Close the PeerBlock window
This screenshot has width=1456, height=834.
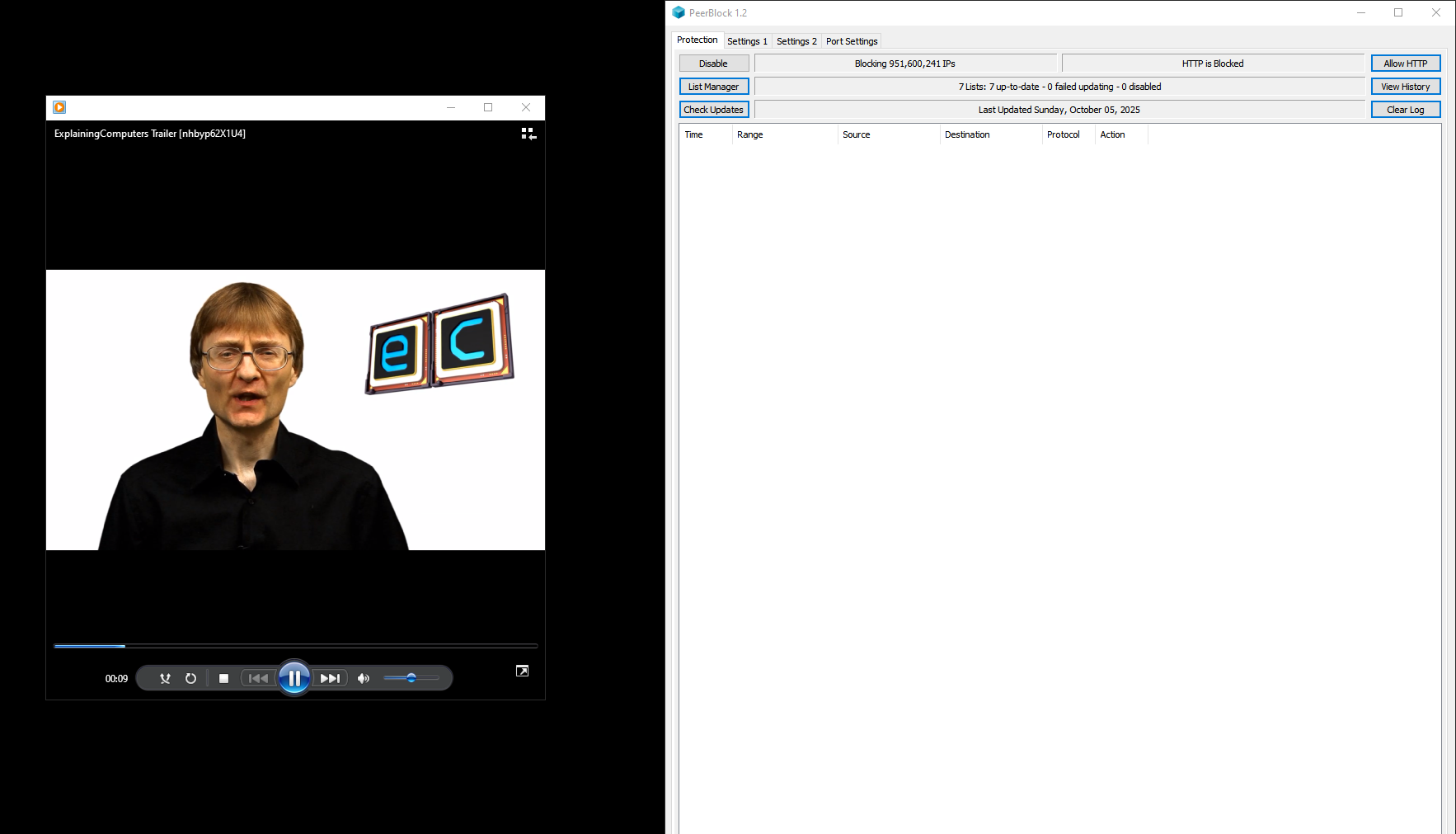[x=1436, y=12]
